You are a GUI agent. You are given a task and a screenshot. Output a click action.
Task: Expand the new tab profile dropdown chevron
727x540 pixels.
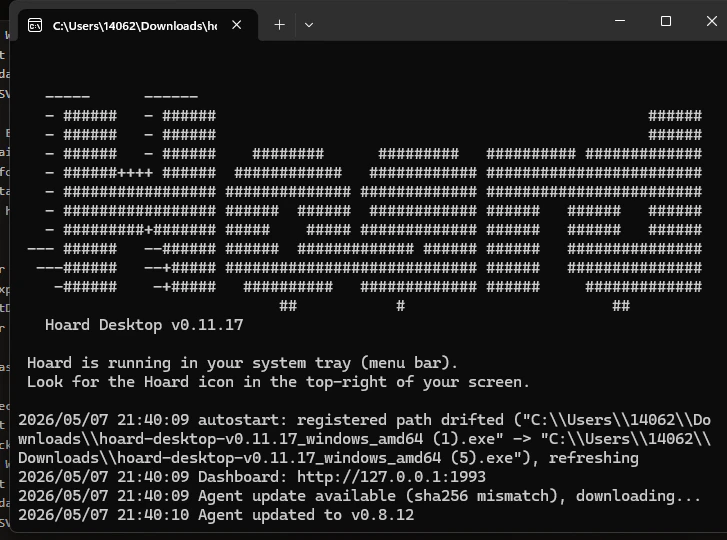pyautogui.click(x=309, y=25)
